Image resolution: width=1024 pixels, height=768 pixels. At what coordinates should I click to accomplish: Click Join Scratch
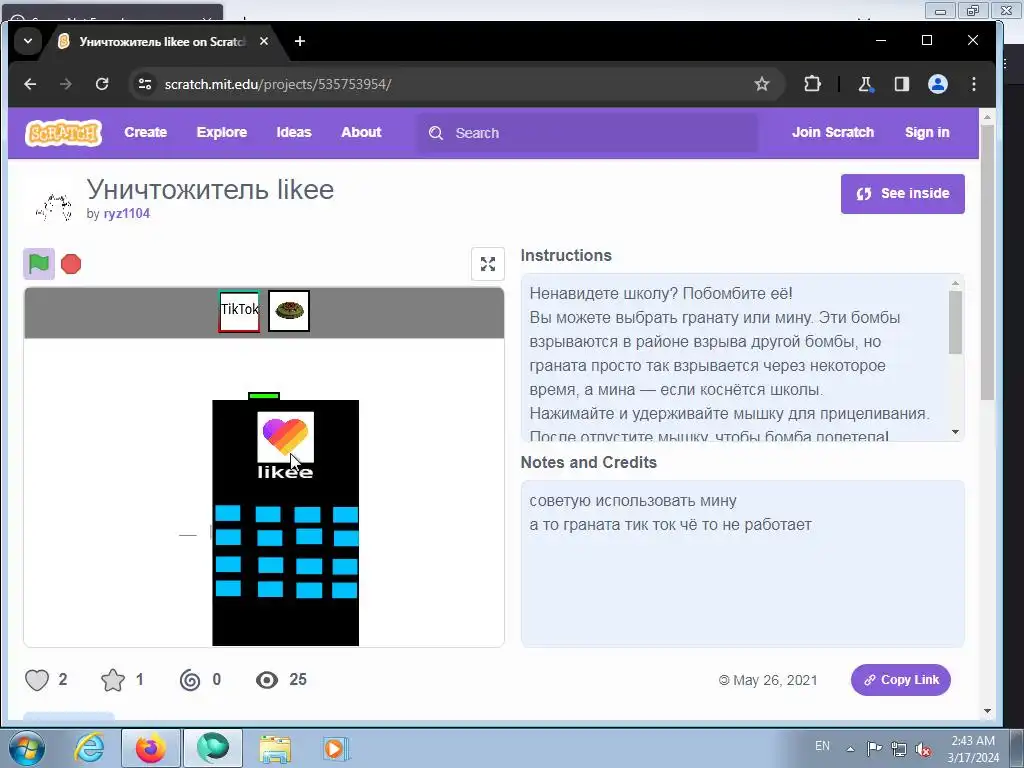[x=833, y=132]
